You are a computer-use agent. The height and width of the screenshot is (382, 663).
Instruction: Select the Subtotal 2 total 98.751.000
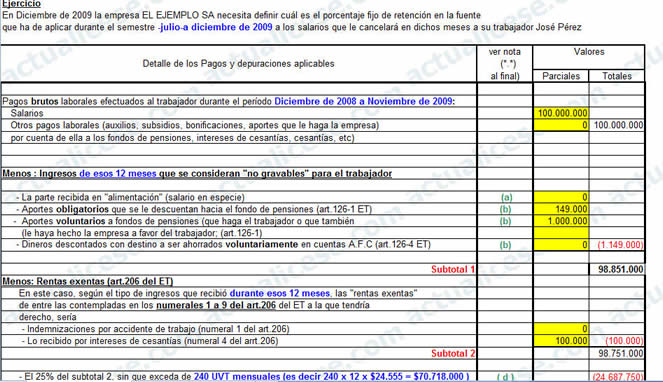[617, 353]
